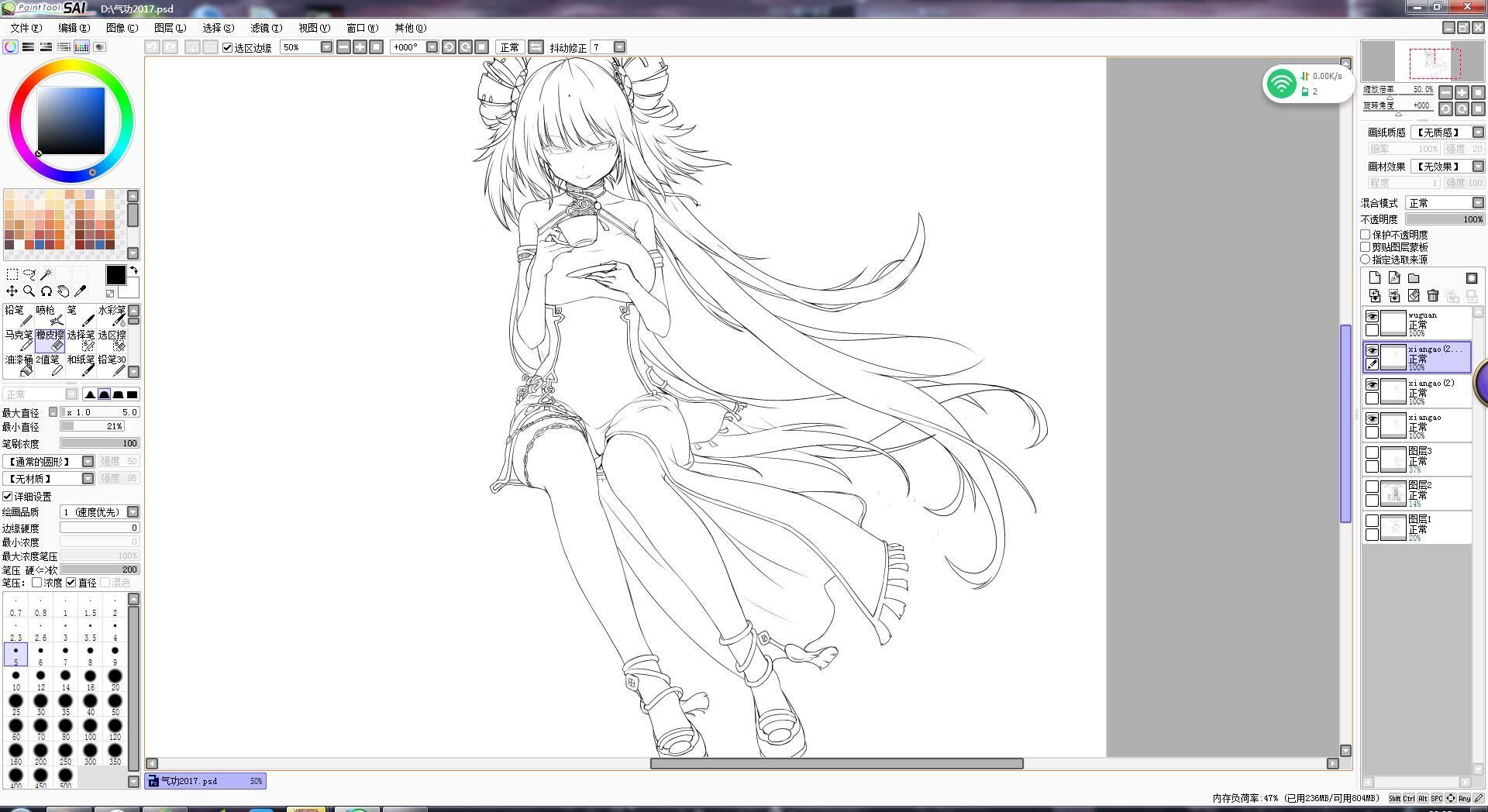The height and width of the screenshot is (812, 1488).
Task: Choose the 选择笔 selection pen tool
Action: pyautogui.click(x=81, y=340)
